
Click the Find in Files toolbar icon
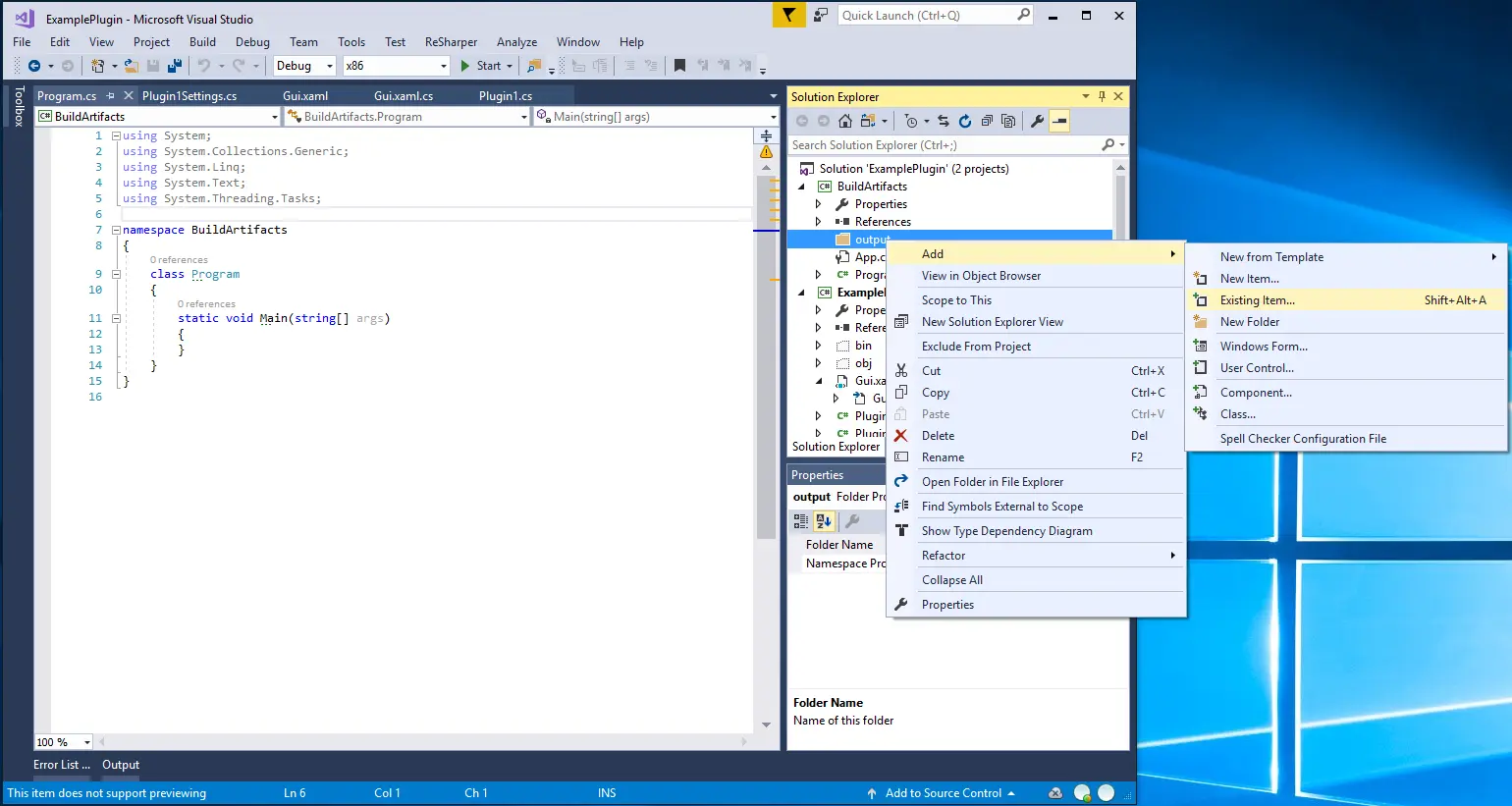(534, 66)
